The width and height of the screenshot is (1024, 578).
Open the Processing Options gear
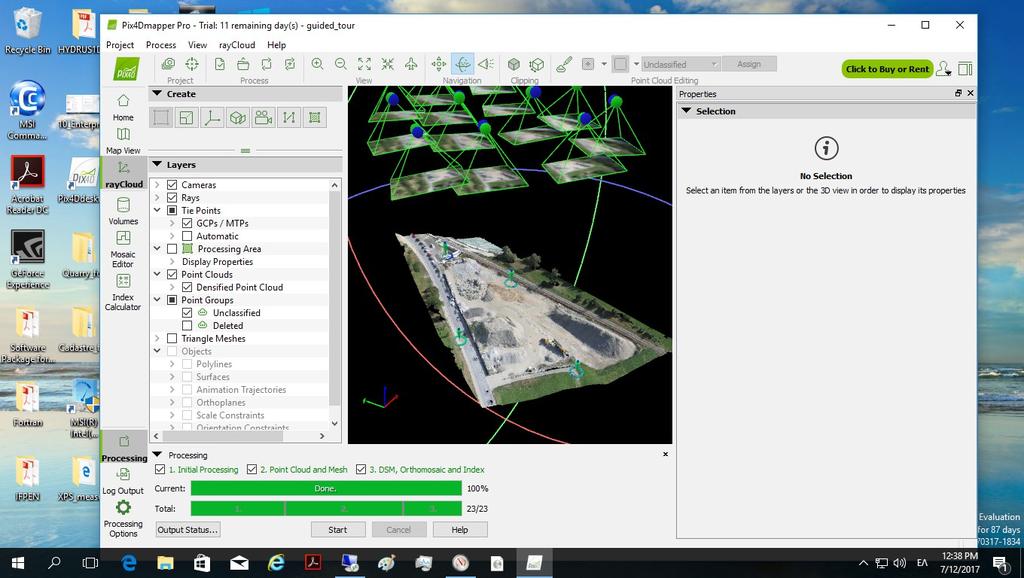[123, 519]
